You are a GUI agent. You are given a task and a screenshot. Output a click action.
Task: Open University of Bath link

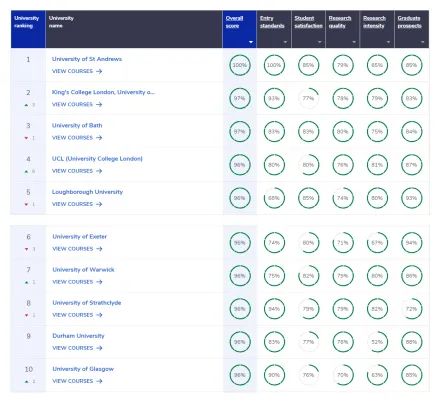click(77, 125)
